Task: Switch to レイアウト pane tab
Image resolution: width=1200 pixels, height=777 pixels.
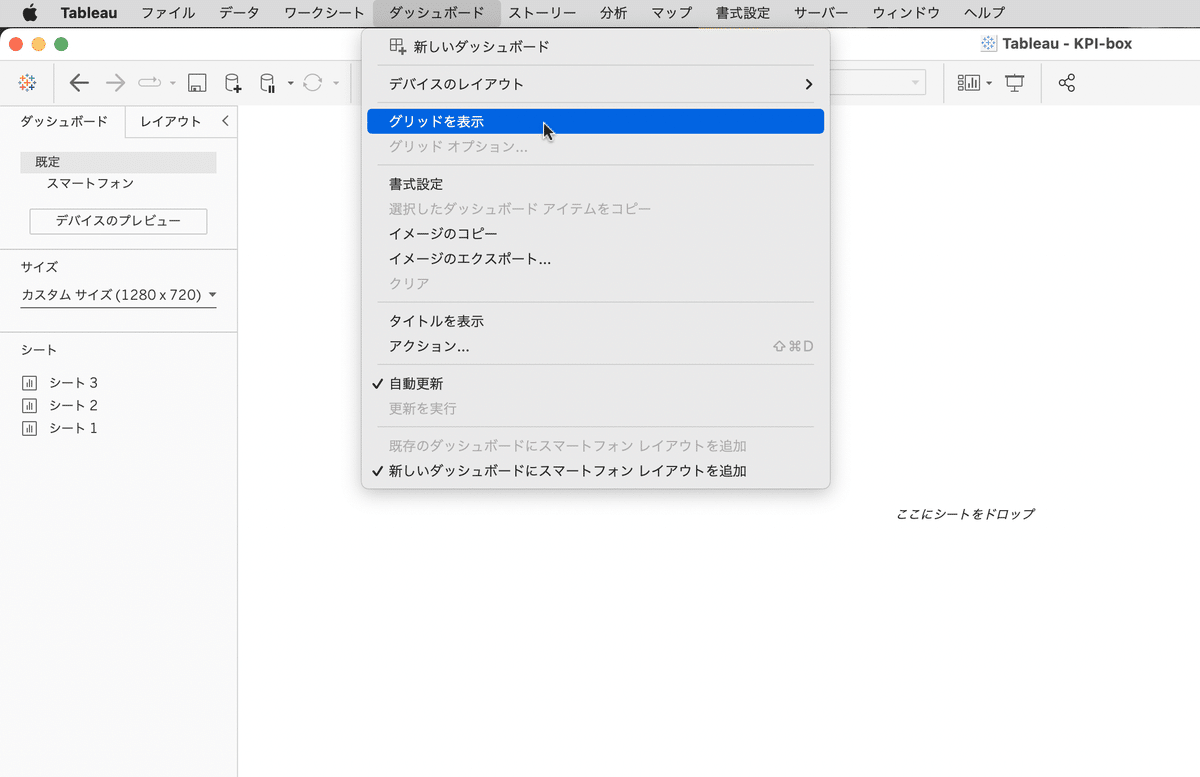Action: [171, 121]
